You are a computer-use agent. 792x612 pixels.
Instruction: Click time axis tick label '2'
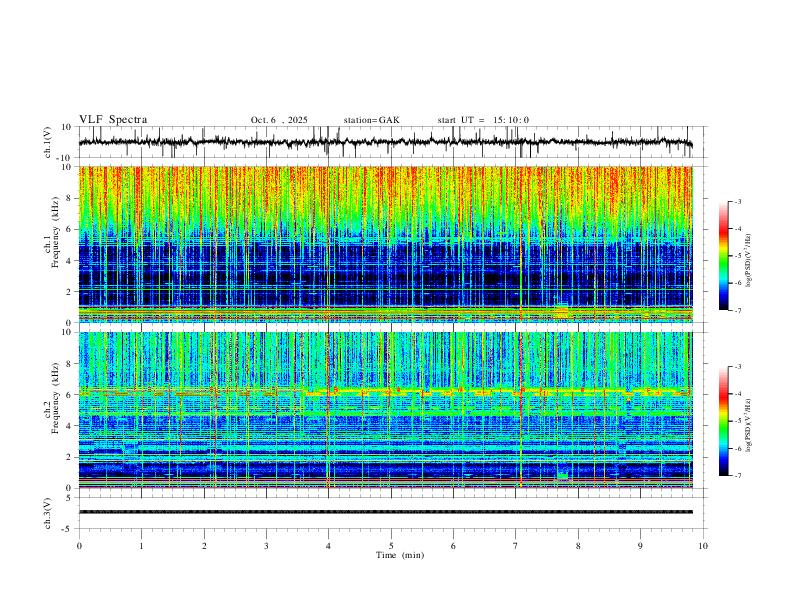pos(204,546)
